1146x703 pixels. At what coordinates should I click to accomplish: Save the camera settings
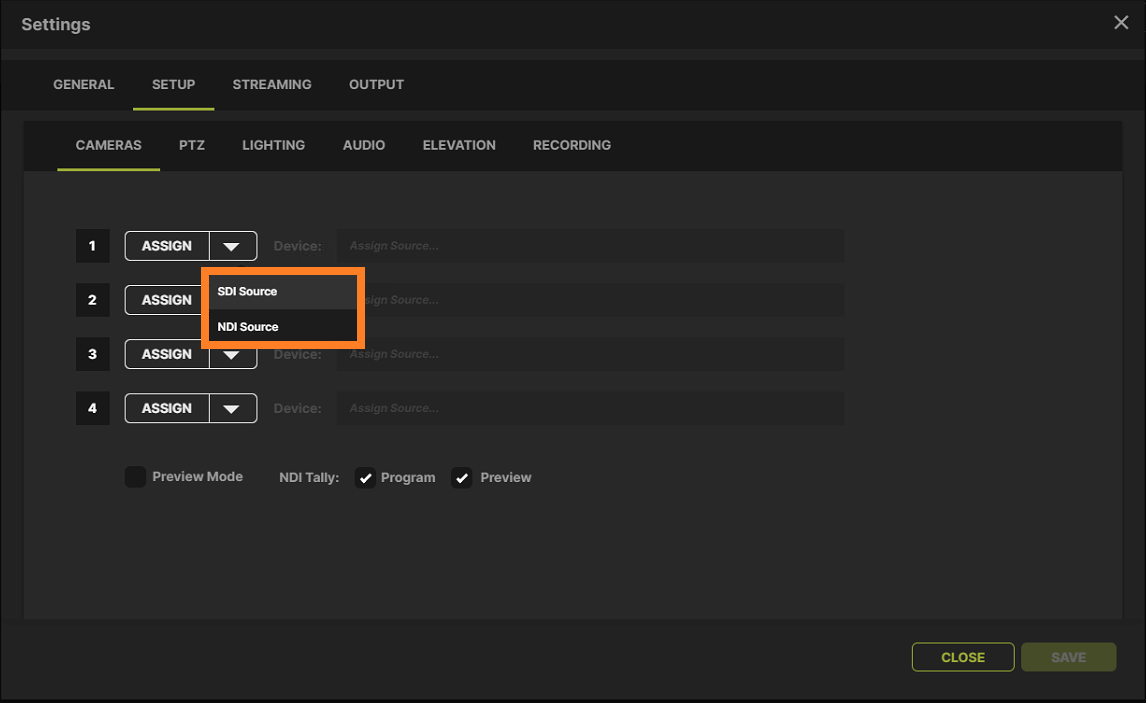pos(1068,657)
